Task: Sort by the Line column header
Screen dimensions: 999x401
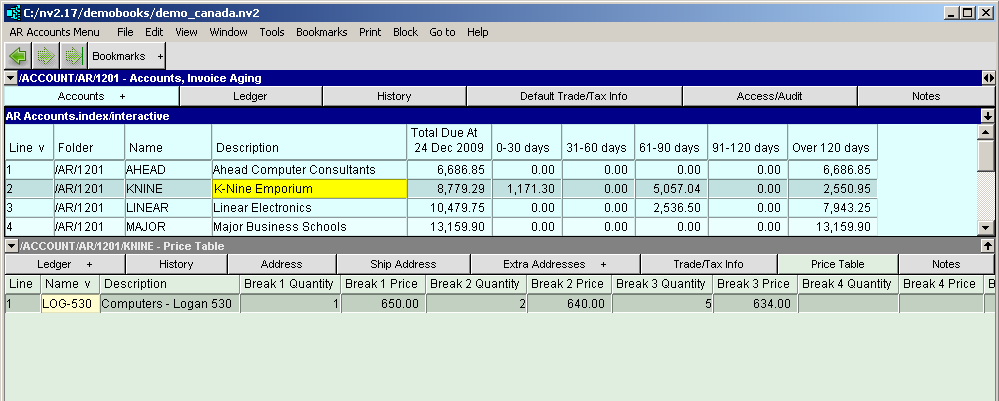Action: click(x=27, y=147)
